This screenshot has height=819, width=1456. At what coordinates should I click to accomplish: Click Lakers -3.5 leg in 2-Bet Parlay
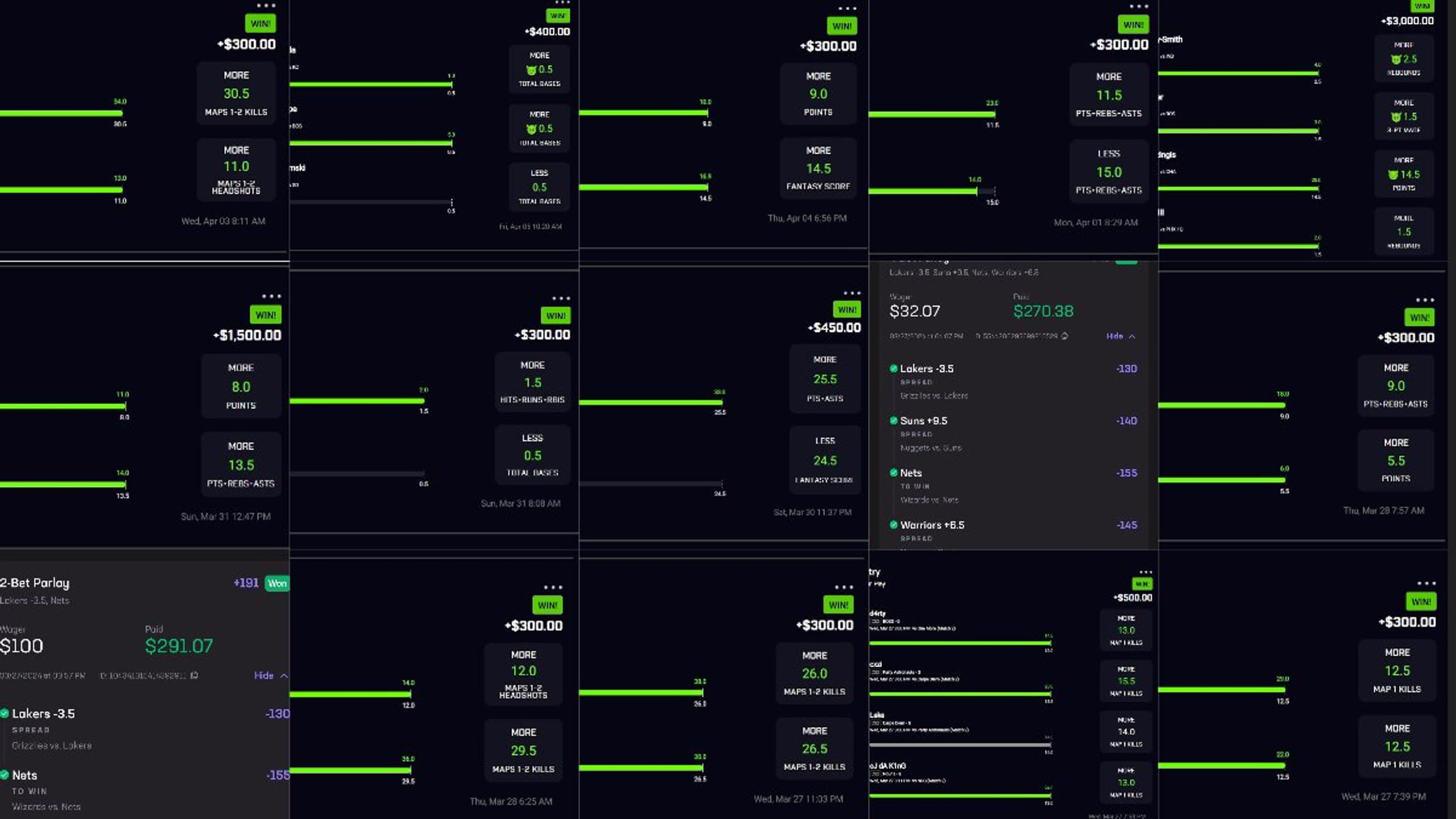[x=145, y=729]
